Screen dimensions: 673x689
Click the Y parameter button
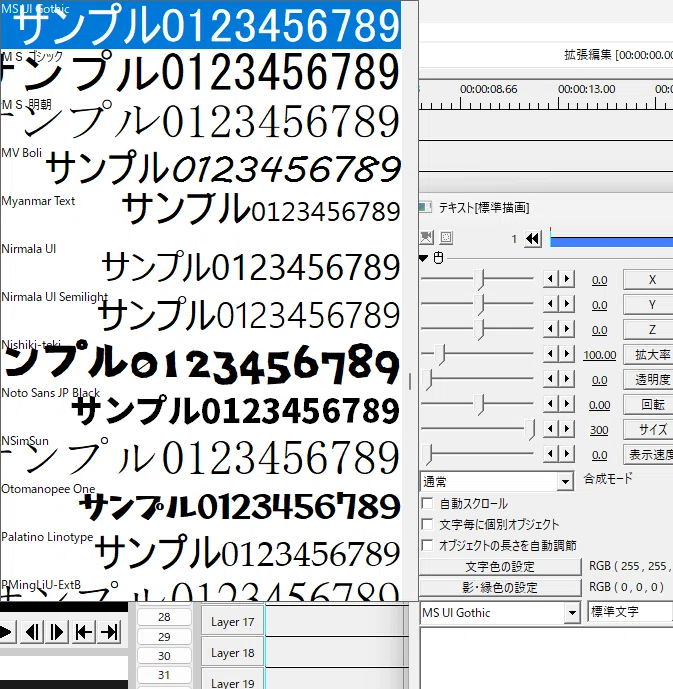(648, 305)
